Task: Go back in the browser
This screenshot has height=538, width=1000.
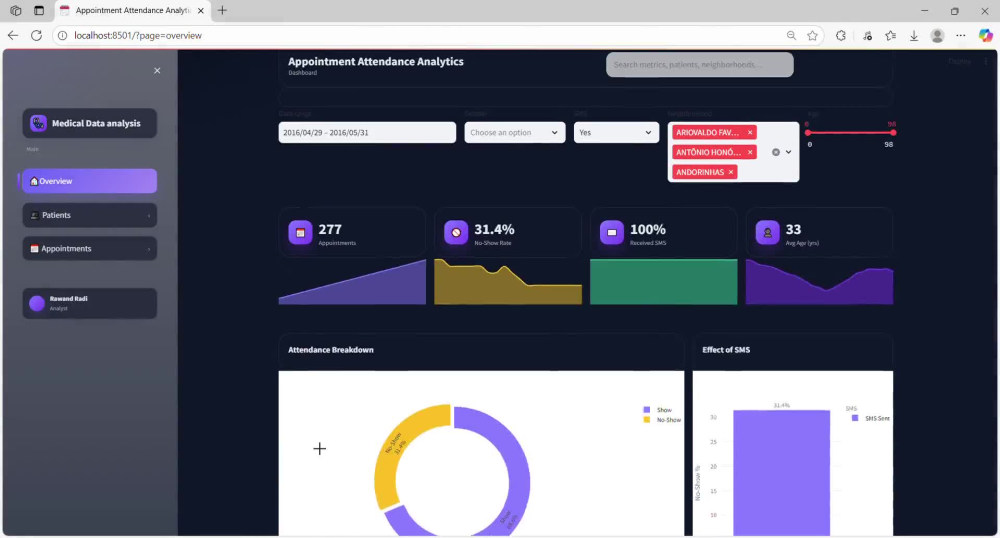Action: [13, 36]
